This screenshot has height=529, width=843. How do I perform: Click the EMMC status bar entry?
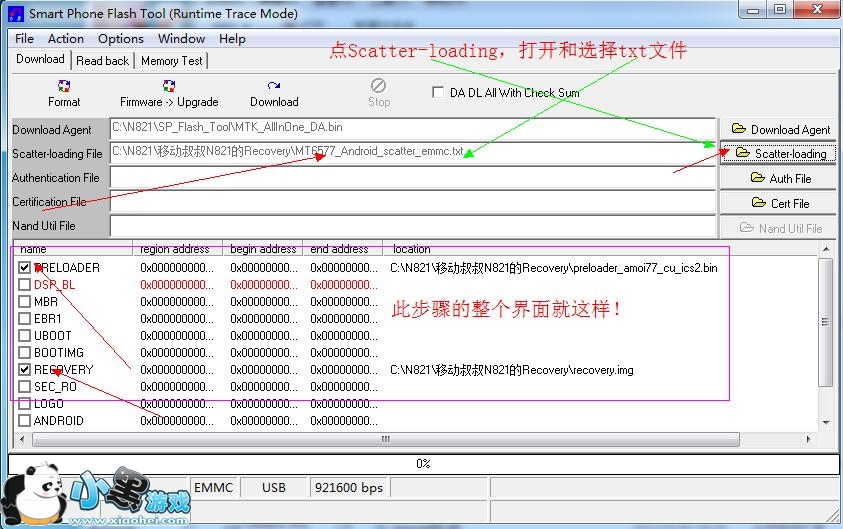pyautogui.click(x=213, y=488)
